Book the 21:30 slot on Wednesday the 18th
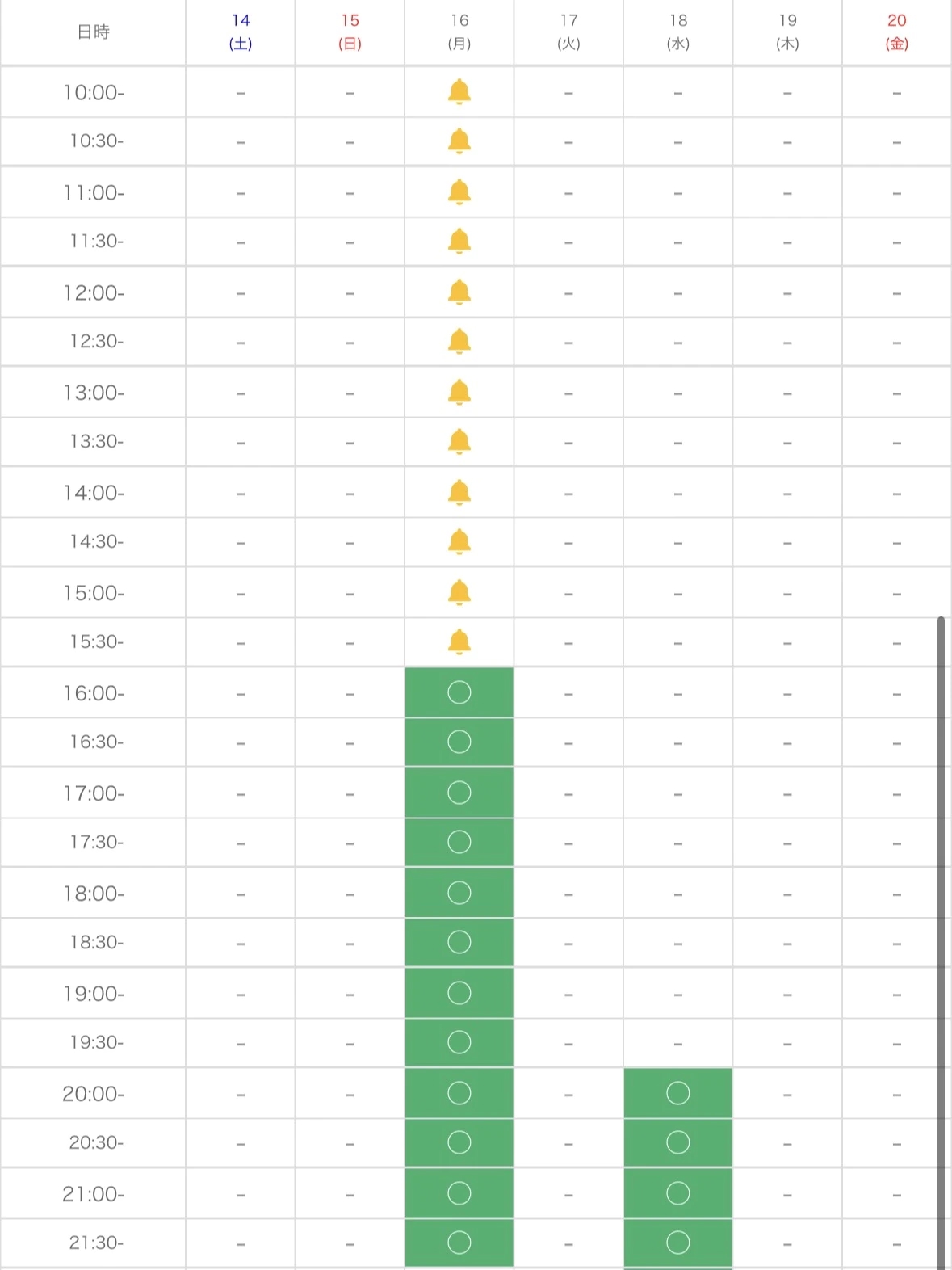Viewport: 952px width, 1270px height. [x=677, y=1243]
